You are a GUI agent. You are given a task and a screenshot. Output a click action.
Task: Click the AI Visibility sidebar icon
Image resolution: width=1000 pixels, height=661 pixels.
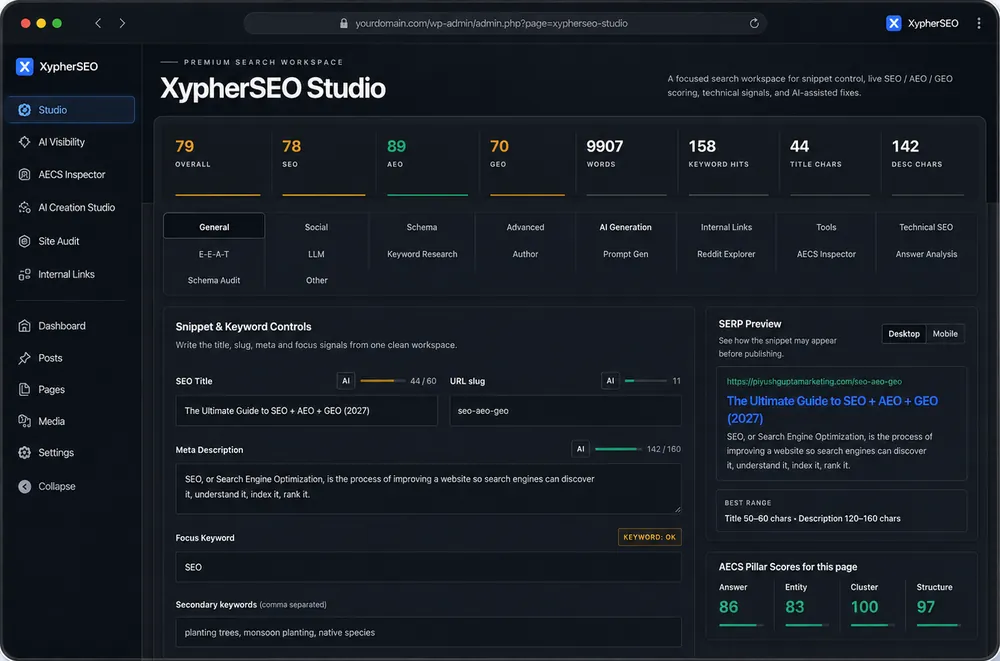[24, 142]
